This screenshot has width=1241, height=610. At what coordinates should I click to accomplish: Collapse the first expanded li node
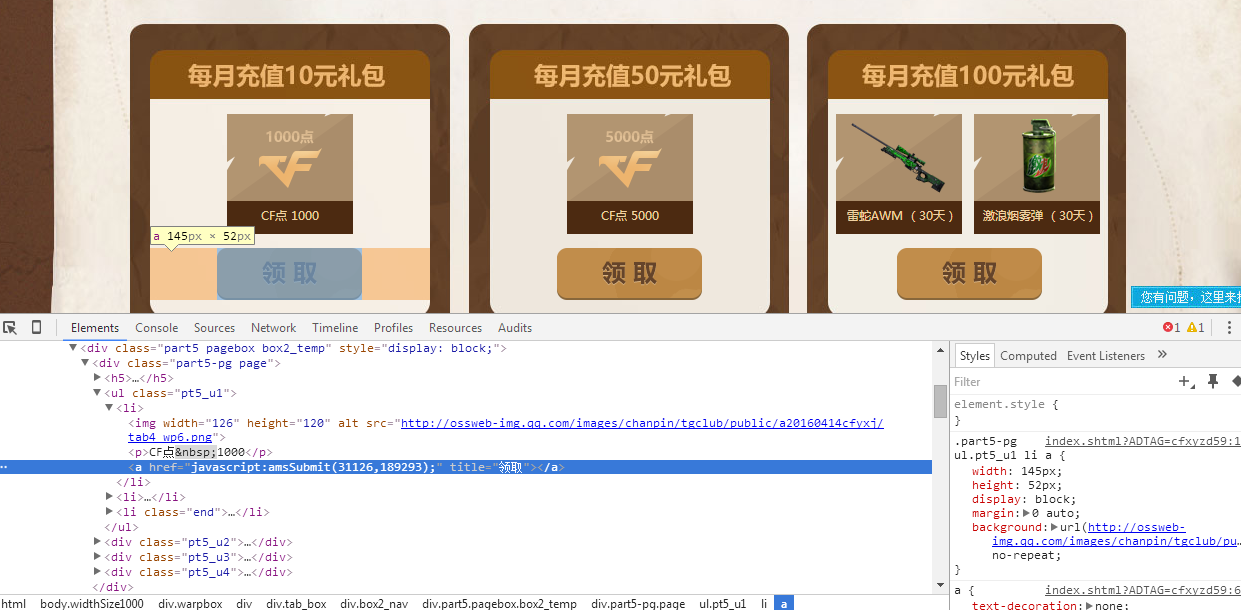(x=110, y=408)
